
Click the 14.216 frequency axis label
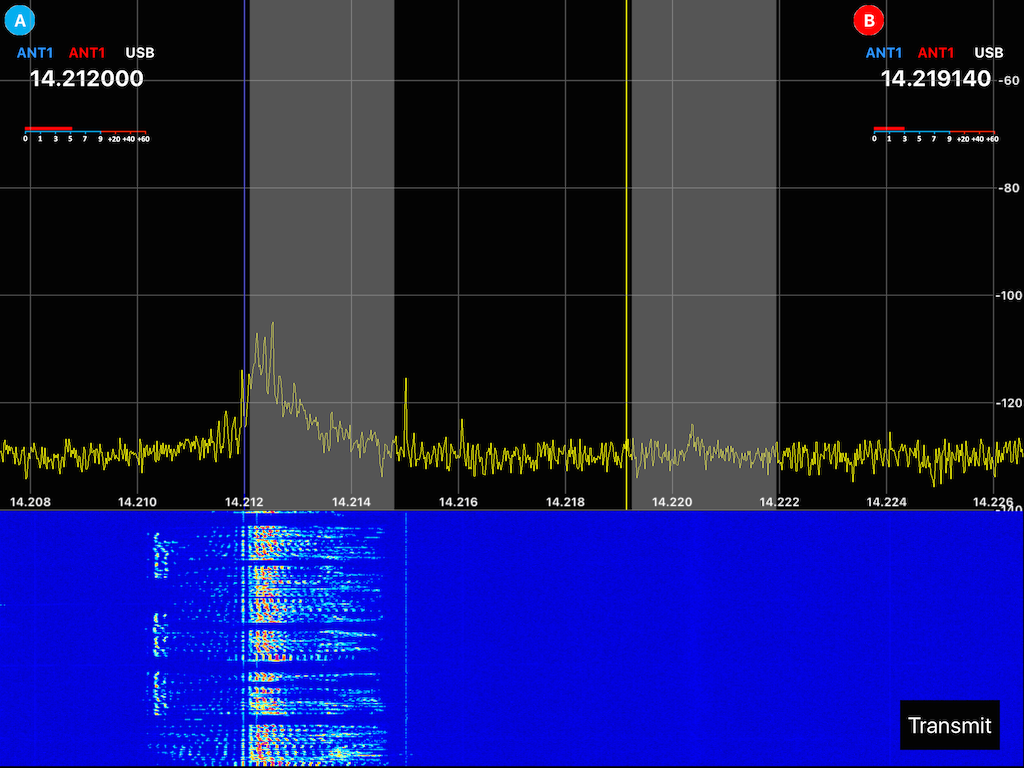tap(459, 502)
